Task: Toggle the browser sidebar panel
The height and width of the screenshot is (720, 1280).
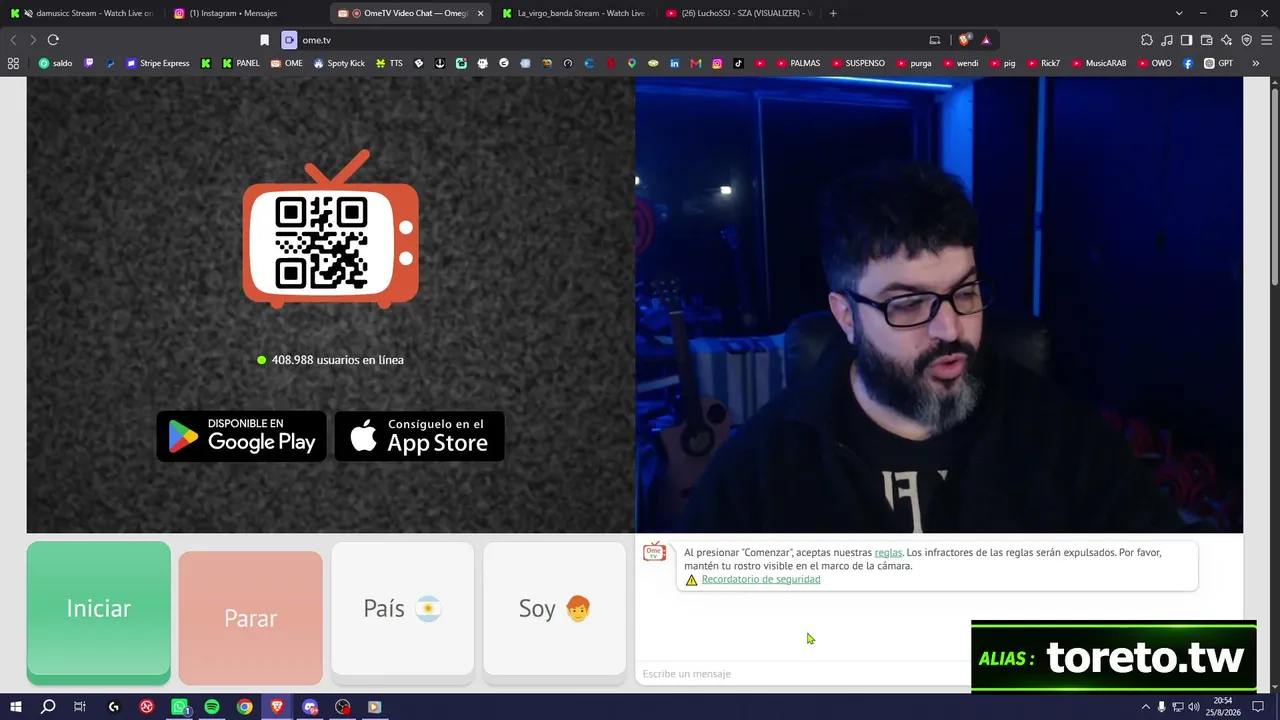Action: click(x=1186, y=40)
